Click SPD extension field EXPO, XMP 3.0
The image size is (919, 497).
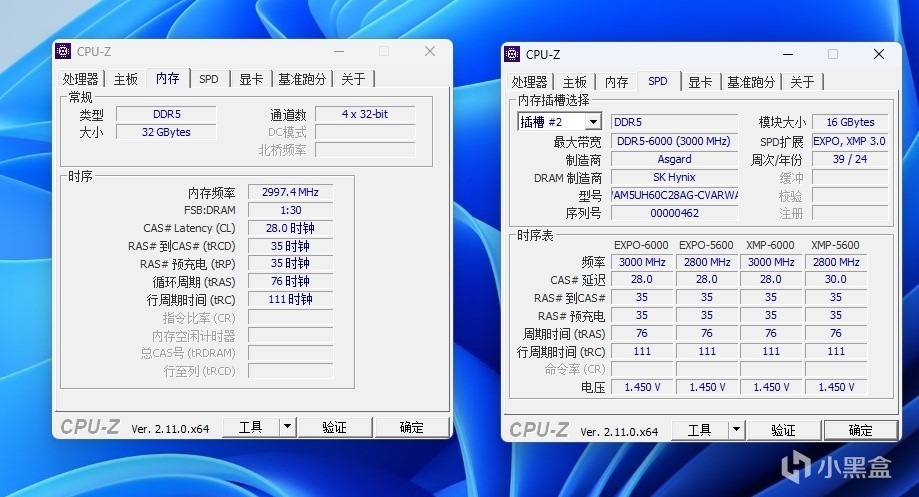point(850,141)
